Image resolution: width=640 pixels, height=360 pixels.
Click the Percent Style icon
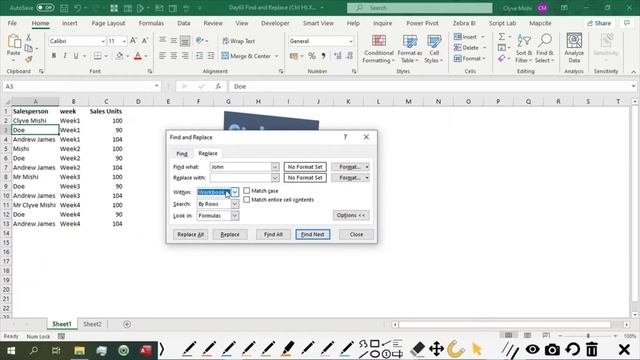pos(312,56)
